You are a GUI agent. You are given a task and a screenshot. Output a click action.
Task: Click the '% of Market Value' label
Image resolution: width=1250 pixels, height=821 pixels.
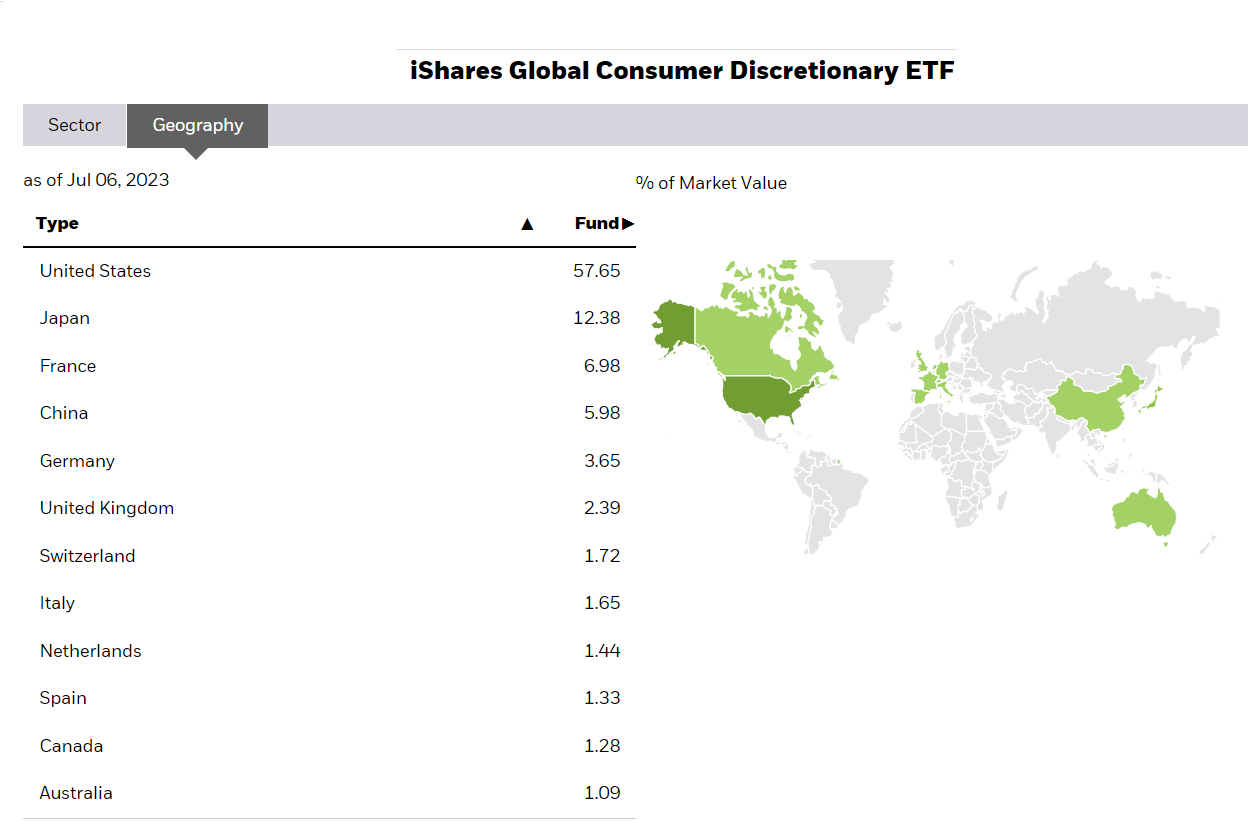click(x=711, y=183)
